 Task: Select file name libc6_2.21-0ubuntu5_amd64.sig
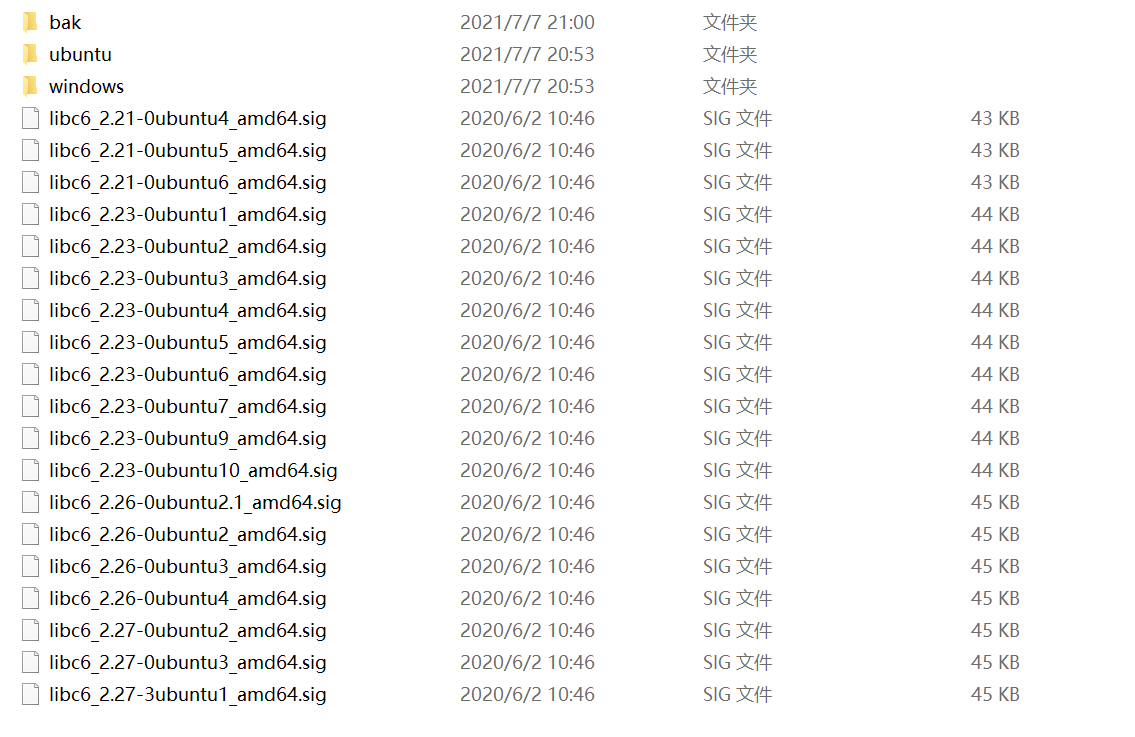[x=187, y=151]
